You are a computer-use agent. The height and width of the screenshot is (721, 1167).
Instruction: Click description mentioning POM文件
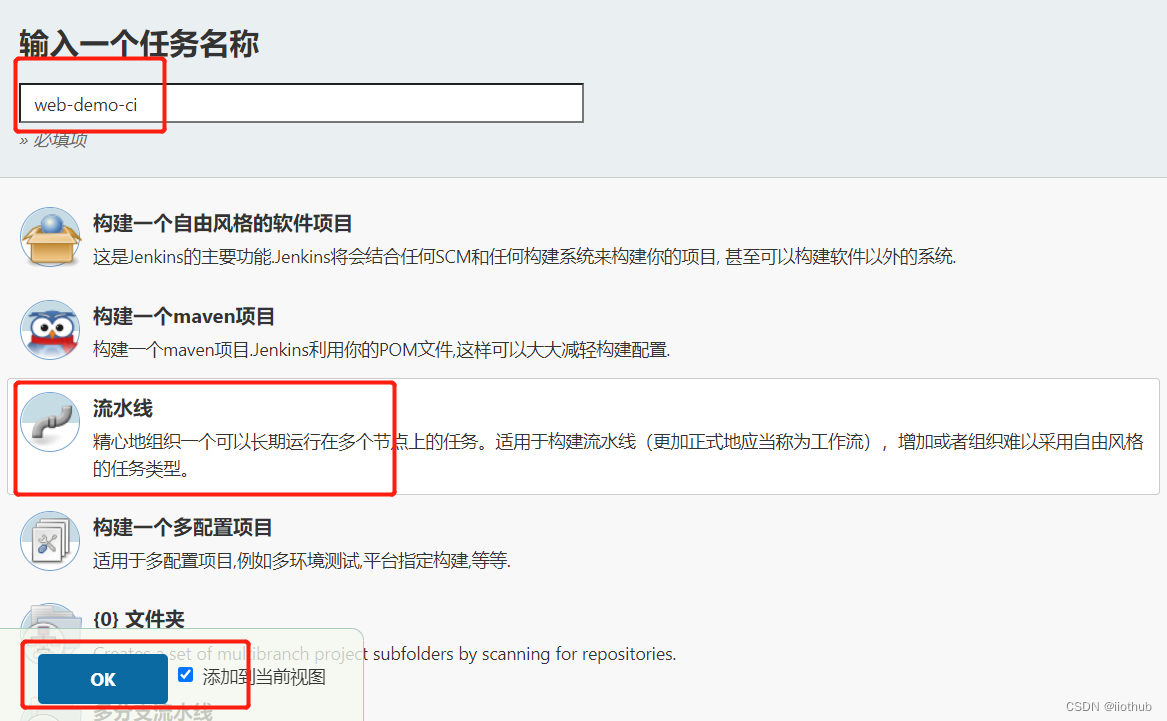click(382, 349)
